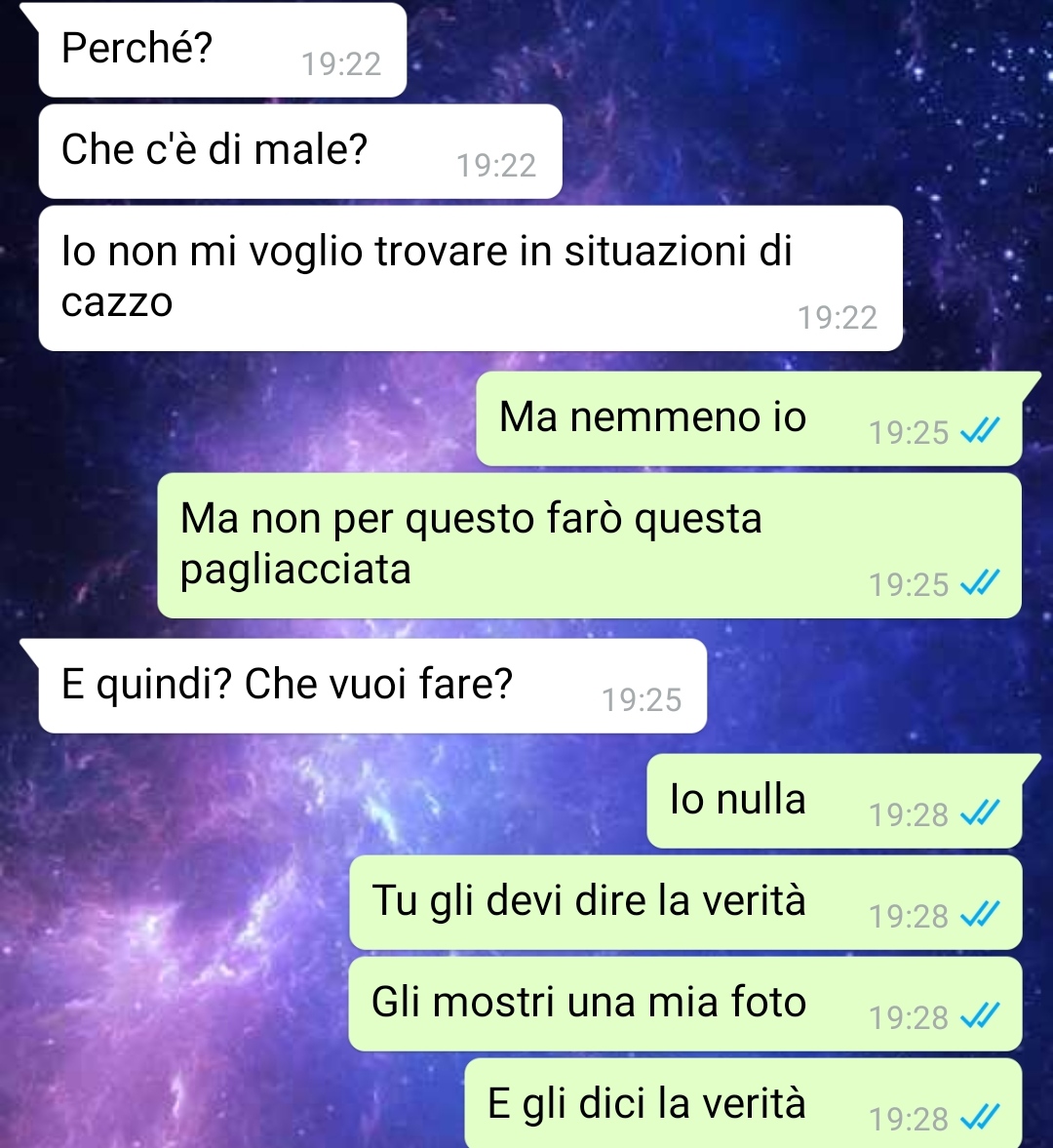Select 'Tu gli devi dire la verità' message
The width and height of the screenshot is (1053, 1148).
(685, 903)
